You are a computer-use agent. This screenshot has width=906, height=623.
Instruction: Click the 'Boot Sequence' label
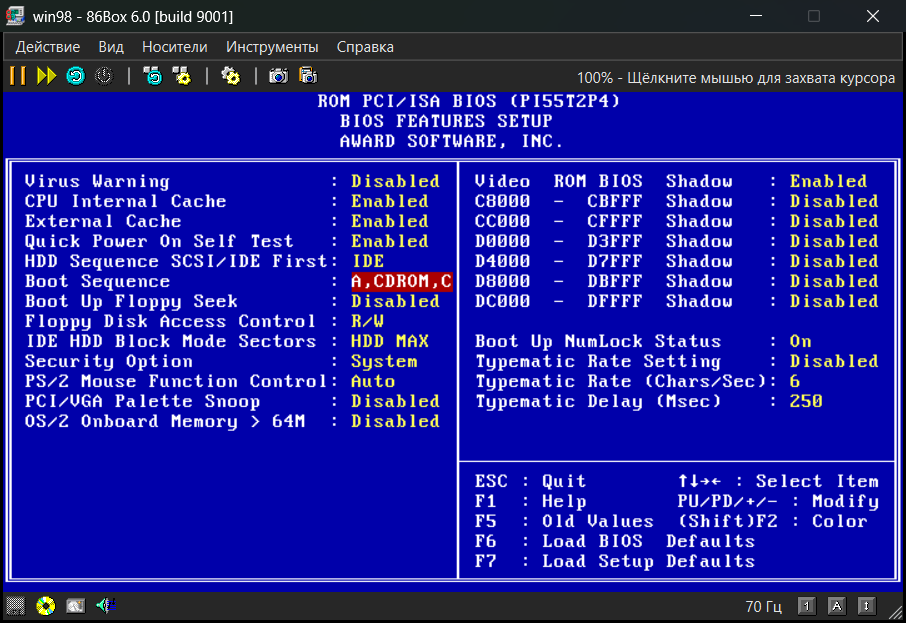tap(97, 281)
